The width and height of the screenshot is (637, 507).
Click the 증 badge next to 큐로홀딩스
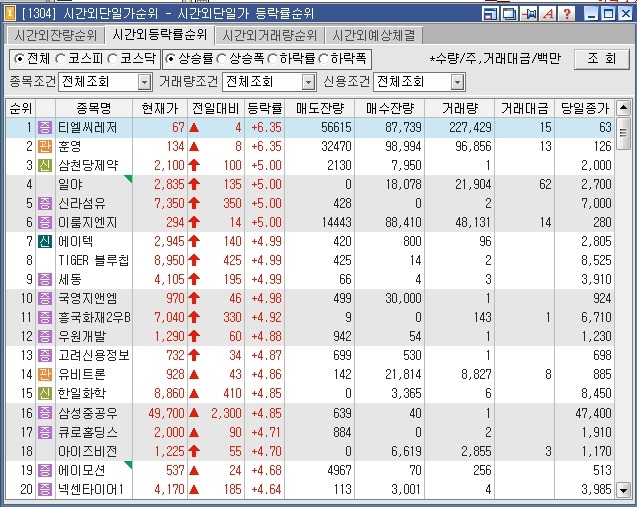pyautogui.click(x=45, y=432)
